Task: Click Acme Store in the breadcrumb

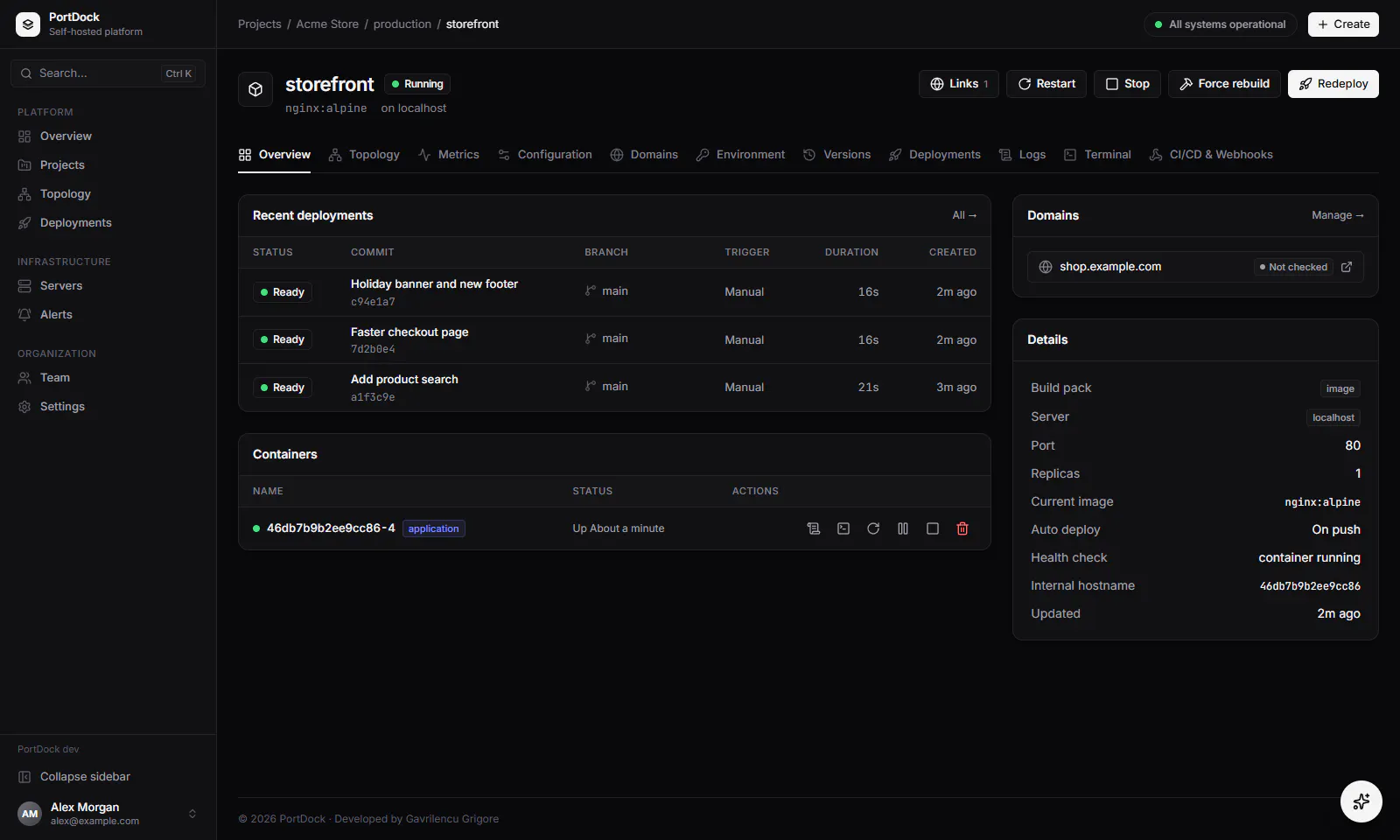Action: 327,24
